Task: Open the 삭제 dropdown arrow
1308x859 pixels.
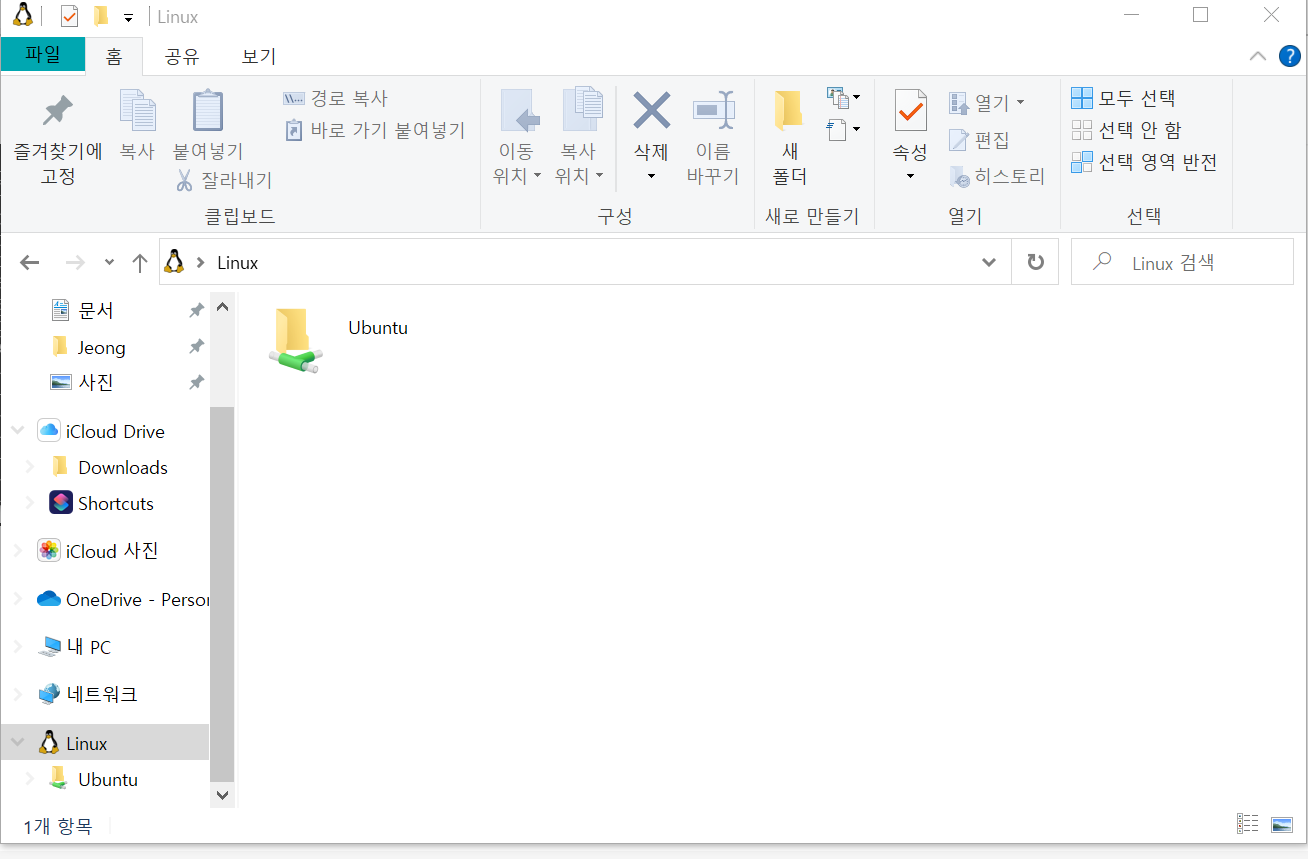Action: (651, 176)
